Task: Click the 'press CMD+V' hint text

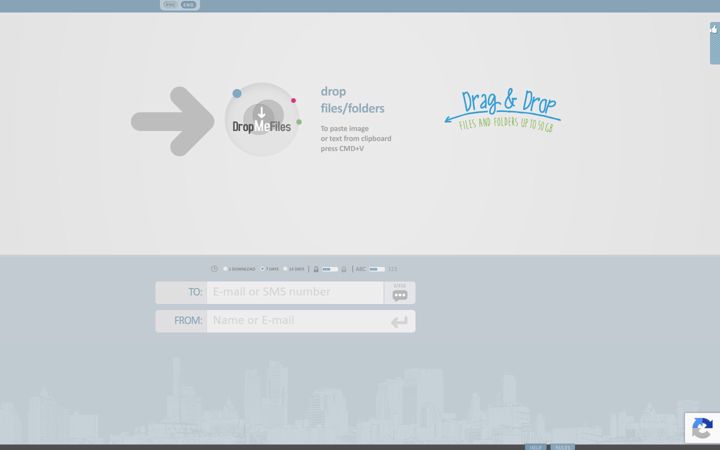Action: (x=342, y=148)
